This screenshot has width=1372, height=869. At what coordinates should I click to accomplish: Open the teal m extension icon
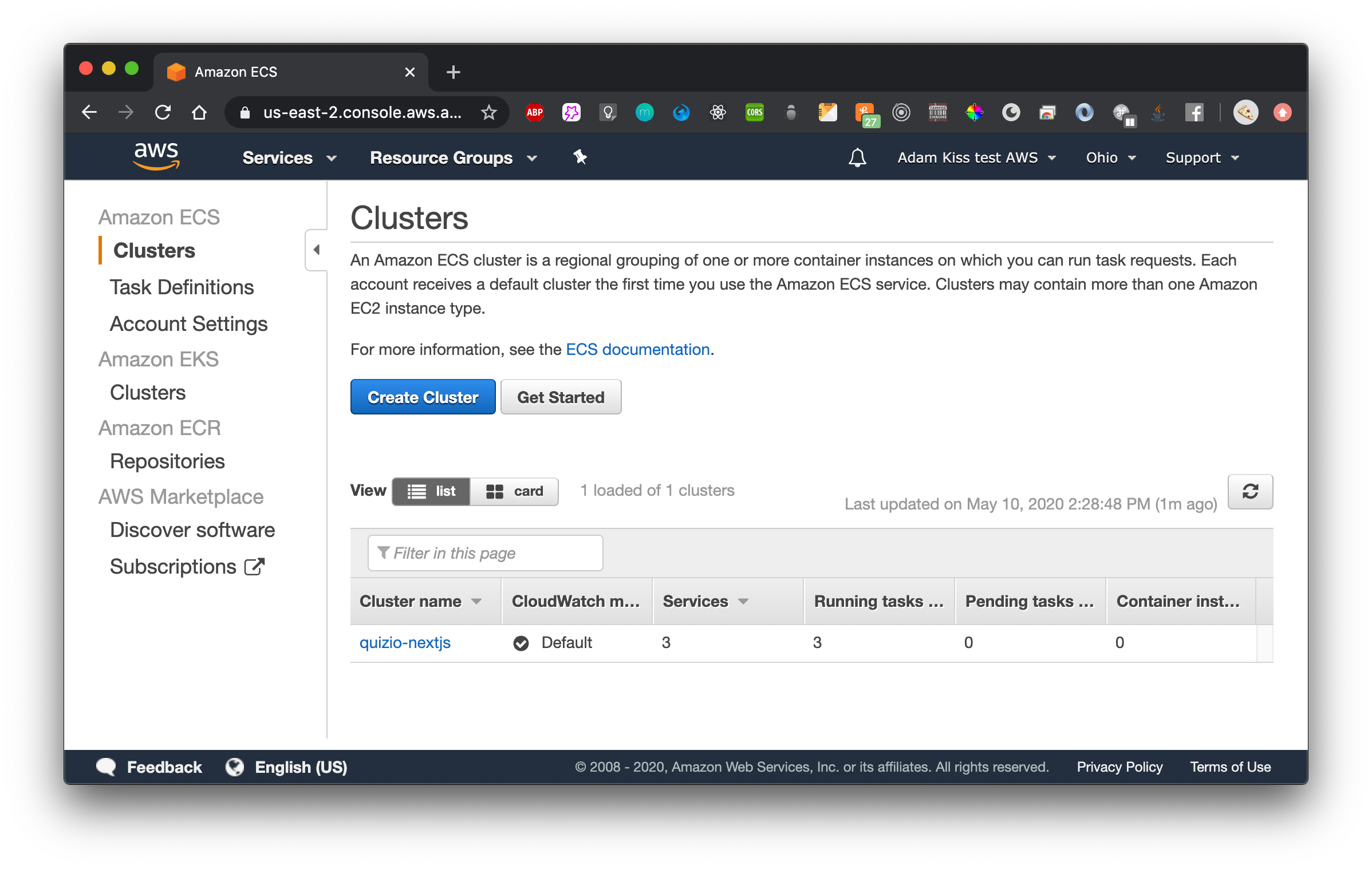[x=645, y=112]
